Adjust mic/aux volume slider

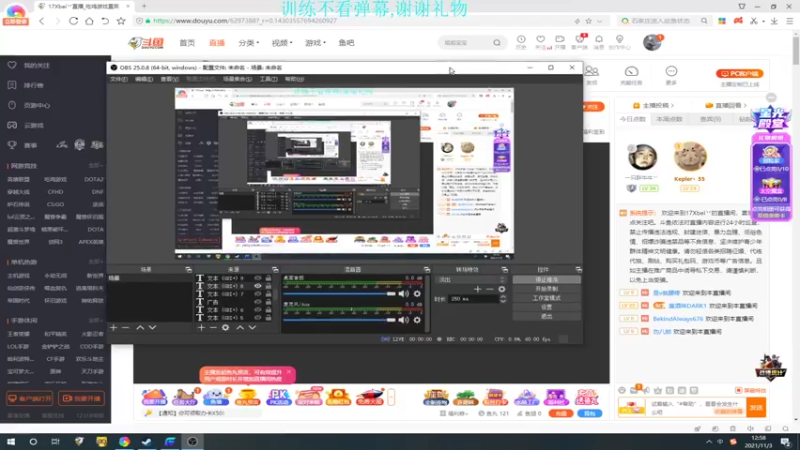click(x=339, y=320)
